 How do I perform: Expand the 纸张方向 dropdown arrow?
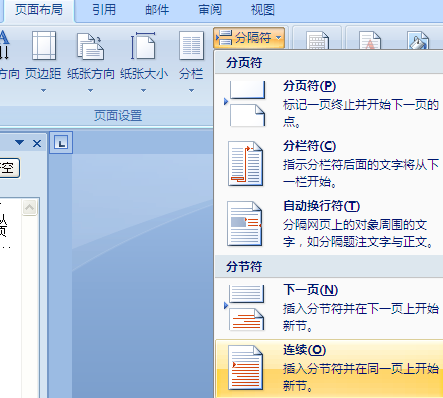90,91
